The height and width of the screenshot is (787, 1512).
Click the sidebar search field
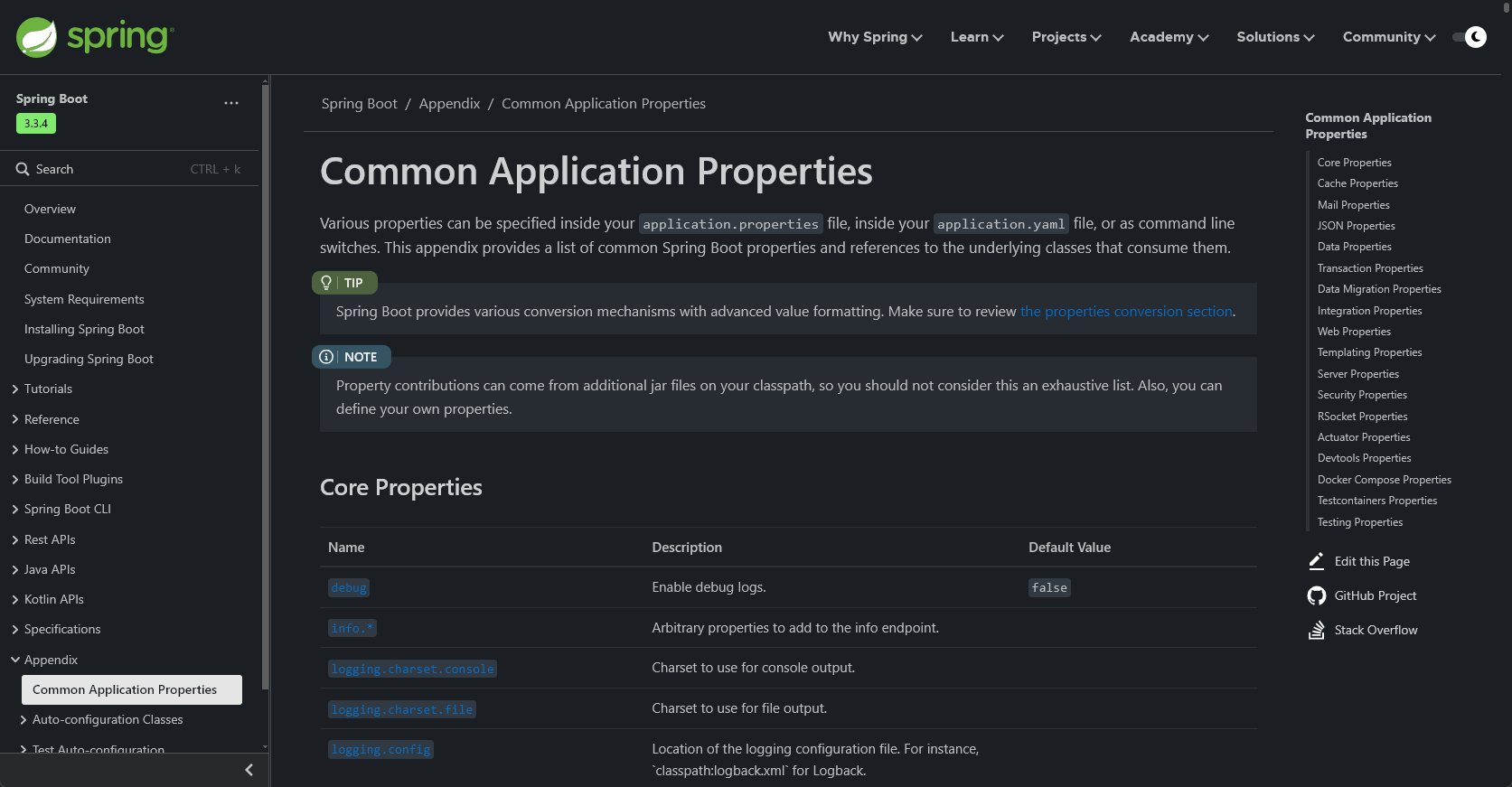[x=127, y=169]
